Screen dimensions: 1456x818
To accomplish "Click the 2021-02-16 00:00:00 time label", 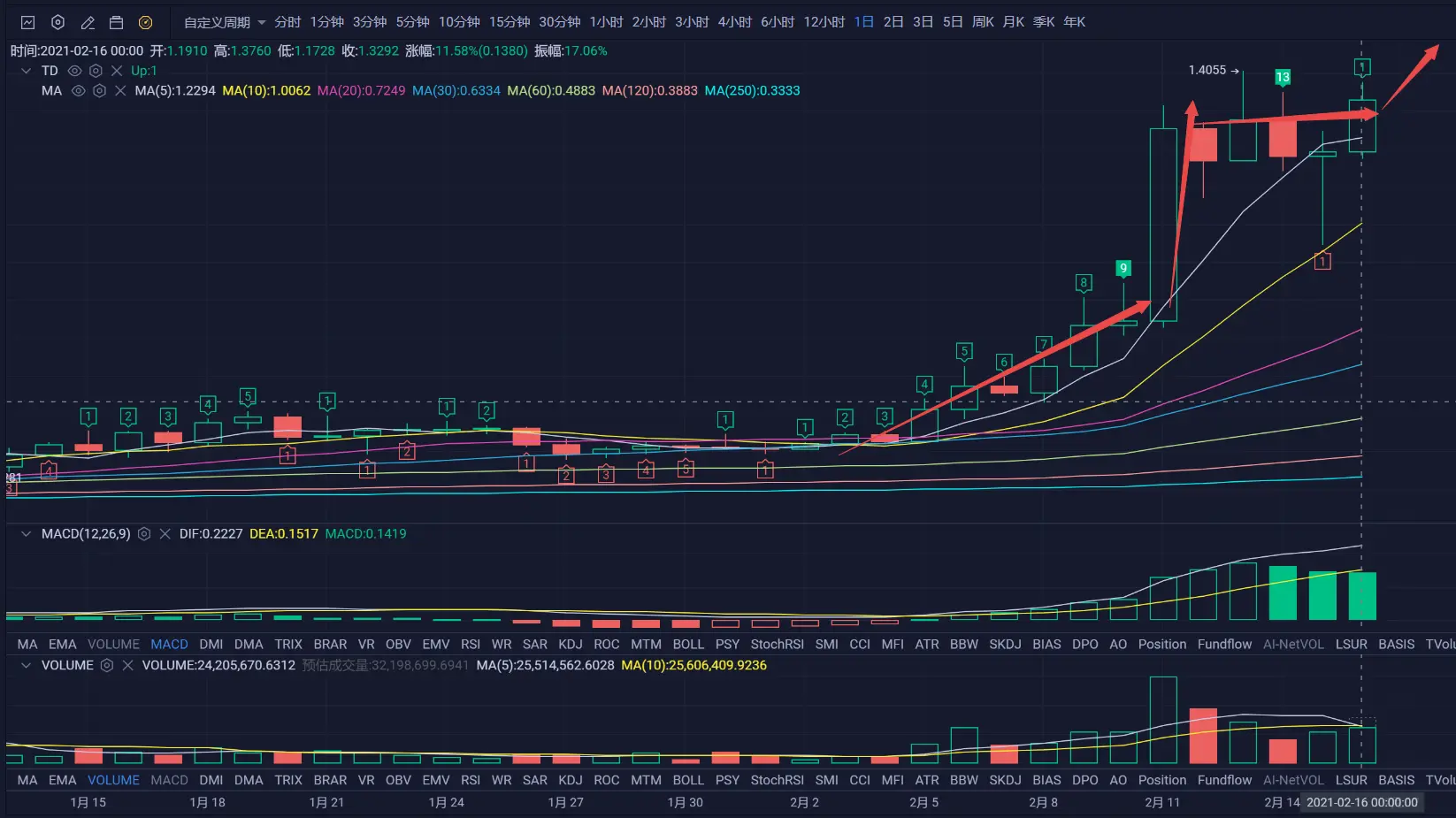I will 1362,802.
